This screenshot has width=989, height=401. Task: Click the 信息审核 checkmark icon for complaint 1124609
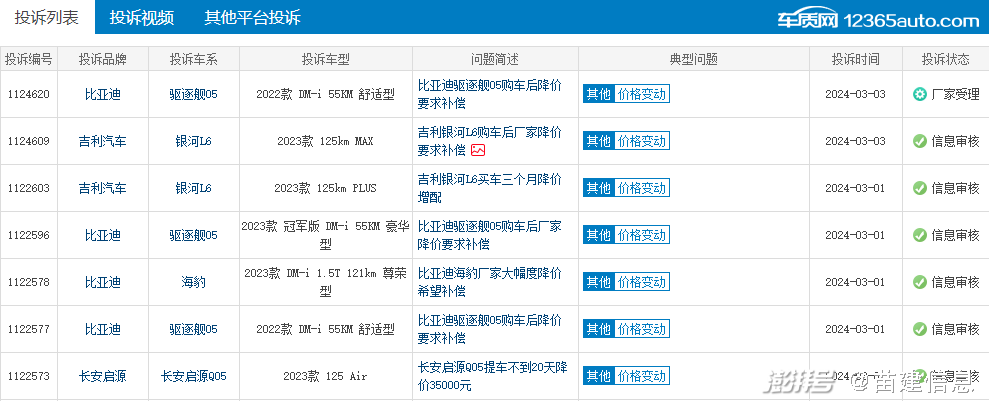919,141
